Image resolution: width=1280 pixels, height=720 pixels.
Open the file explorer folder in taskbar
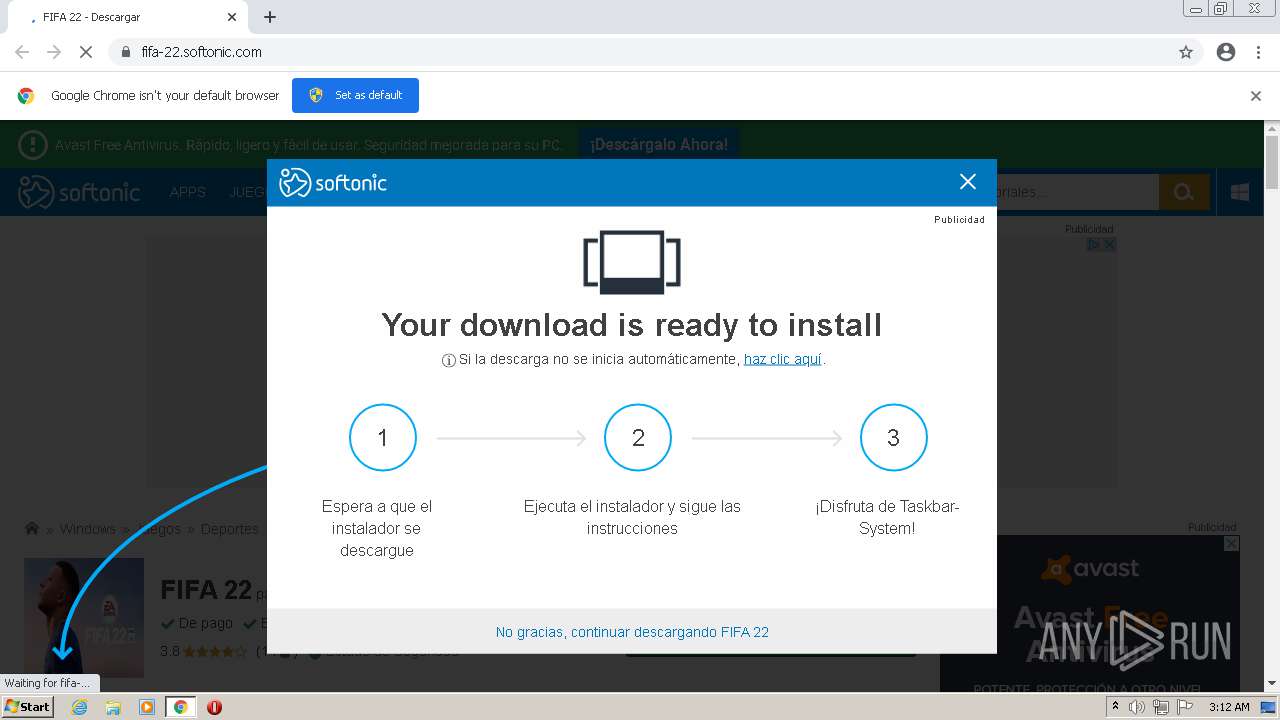(113, 707)
